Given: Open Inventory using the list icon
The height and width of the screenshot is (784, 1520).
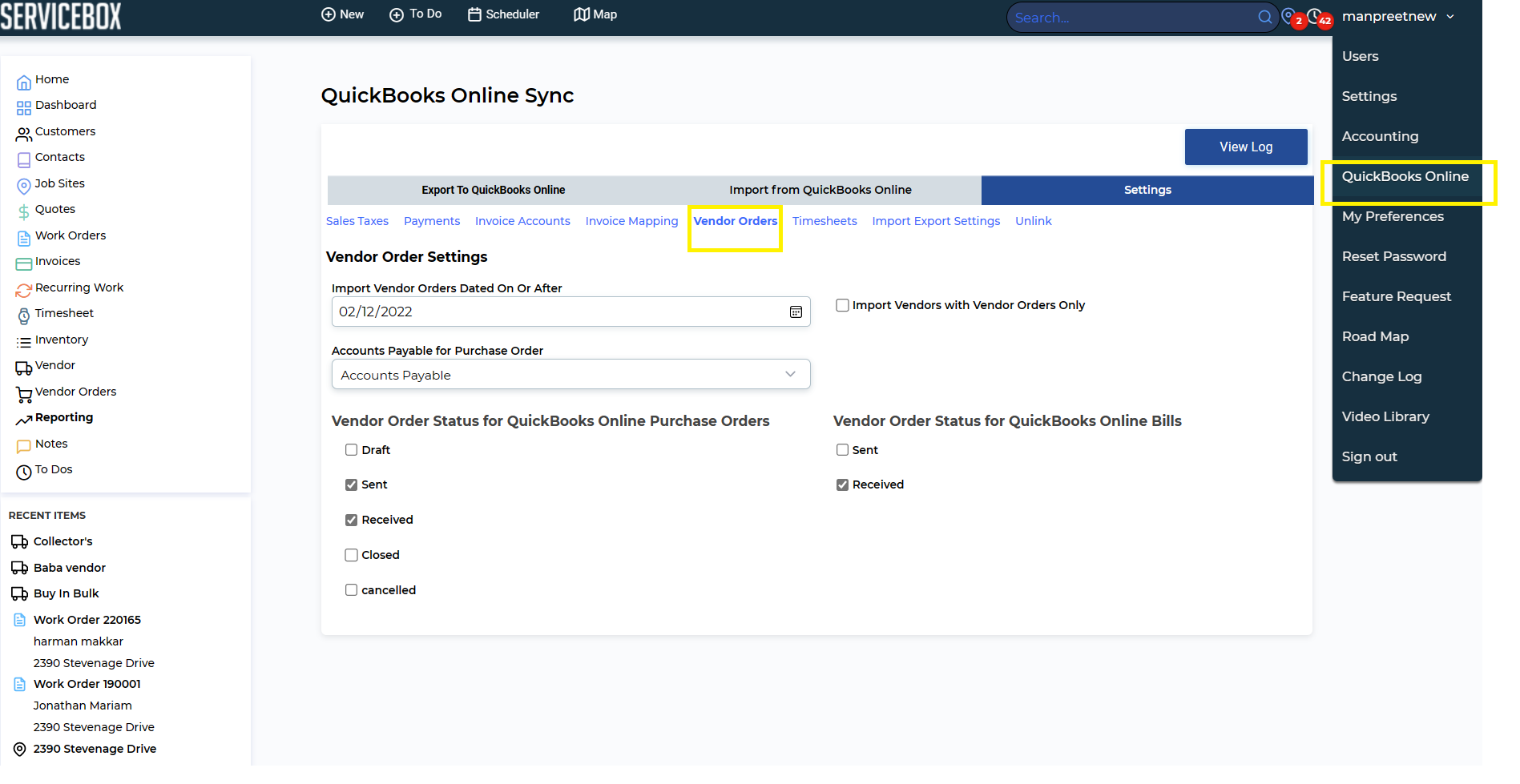Looking at the screenshot, I should 24,342.
